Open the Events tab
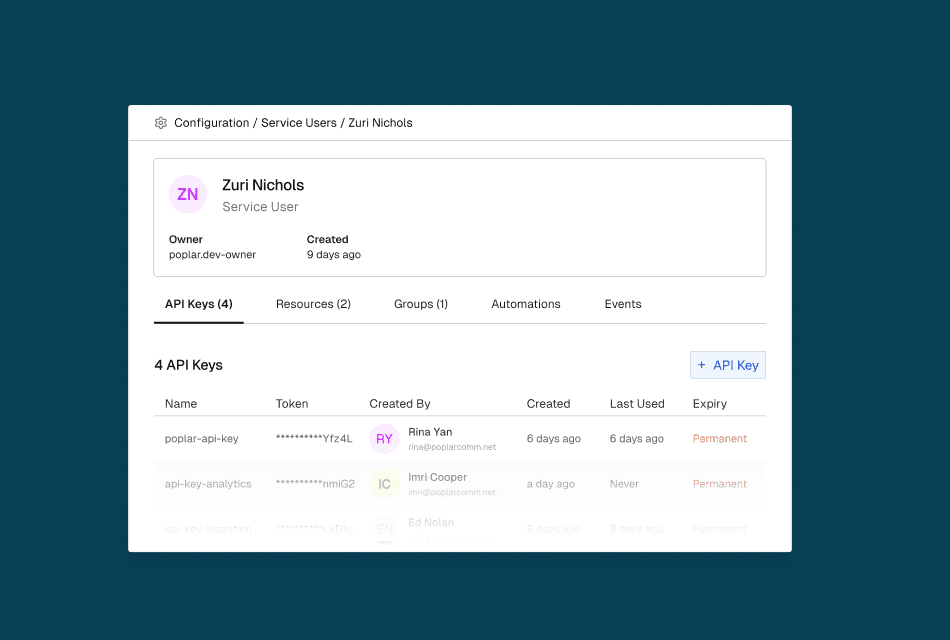Screen dimensions: 950x640 623,304
